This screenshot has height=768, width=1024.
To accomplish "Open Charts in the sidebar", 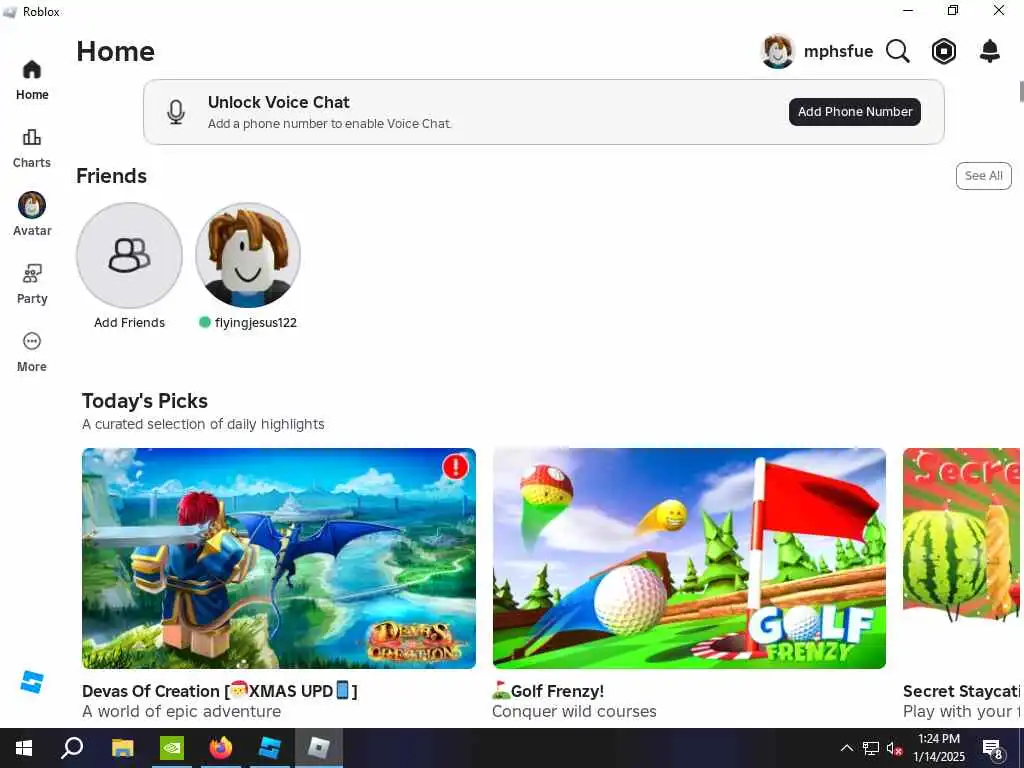I will 32,148.
